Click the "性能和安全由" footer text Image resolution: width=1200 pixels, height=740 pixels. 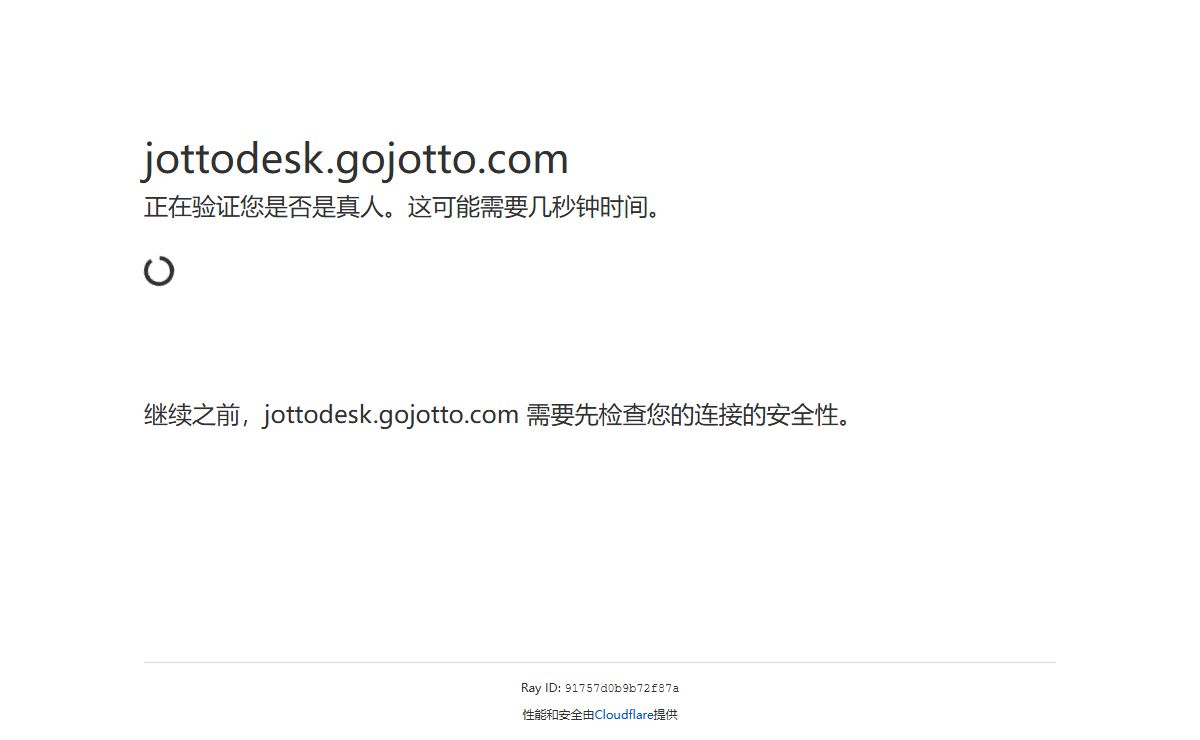[x=558, y=715]
